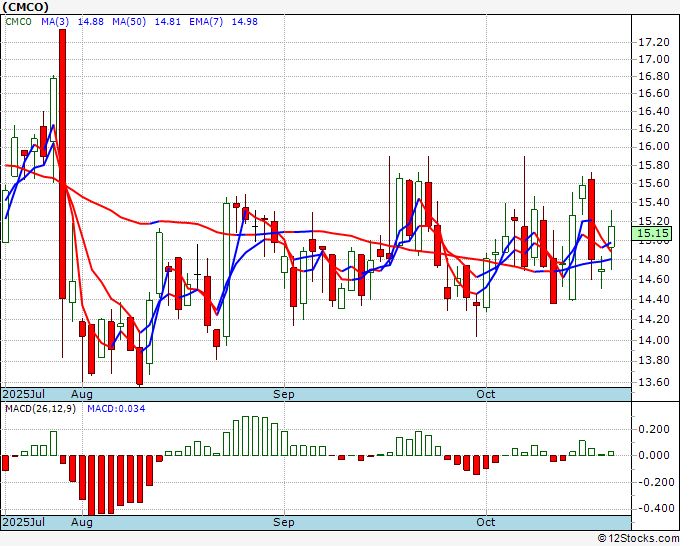Image resolution: width=680 pixels, height=546 pixels.
Task: Click the tallest red candlestick in late July
Action: [62, 164]
